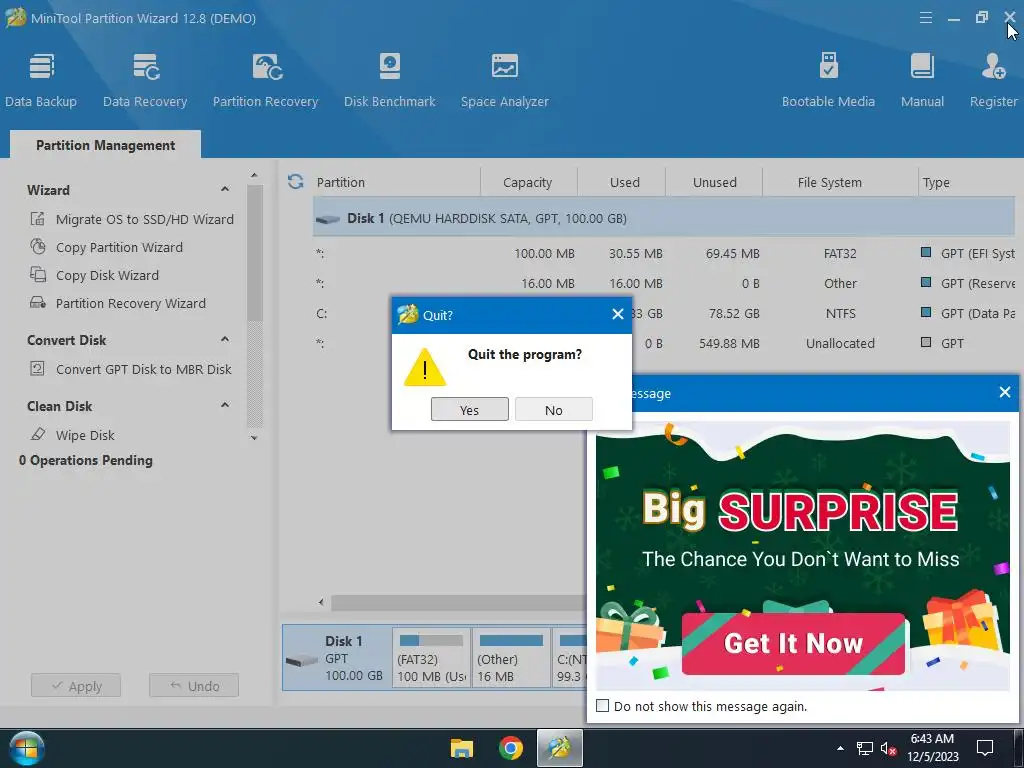Open the Space Analyzer
The image size is (1024, 768).
click(504, 80)
